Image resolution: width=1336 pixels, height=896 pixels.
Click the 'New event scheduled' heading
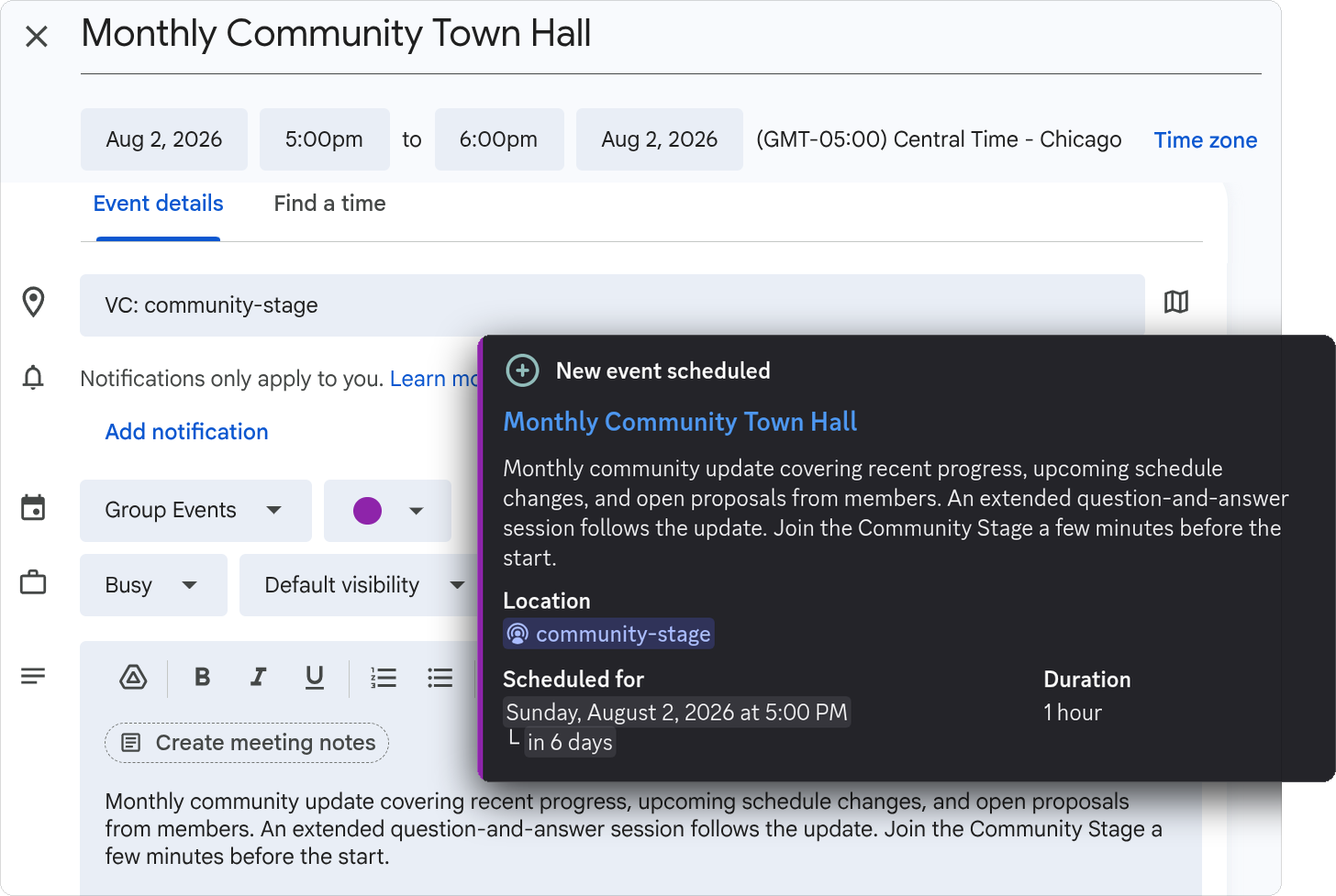click(x=663, y=371)
